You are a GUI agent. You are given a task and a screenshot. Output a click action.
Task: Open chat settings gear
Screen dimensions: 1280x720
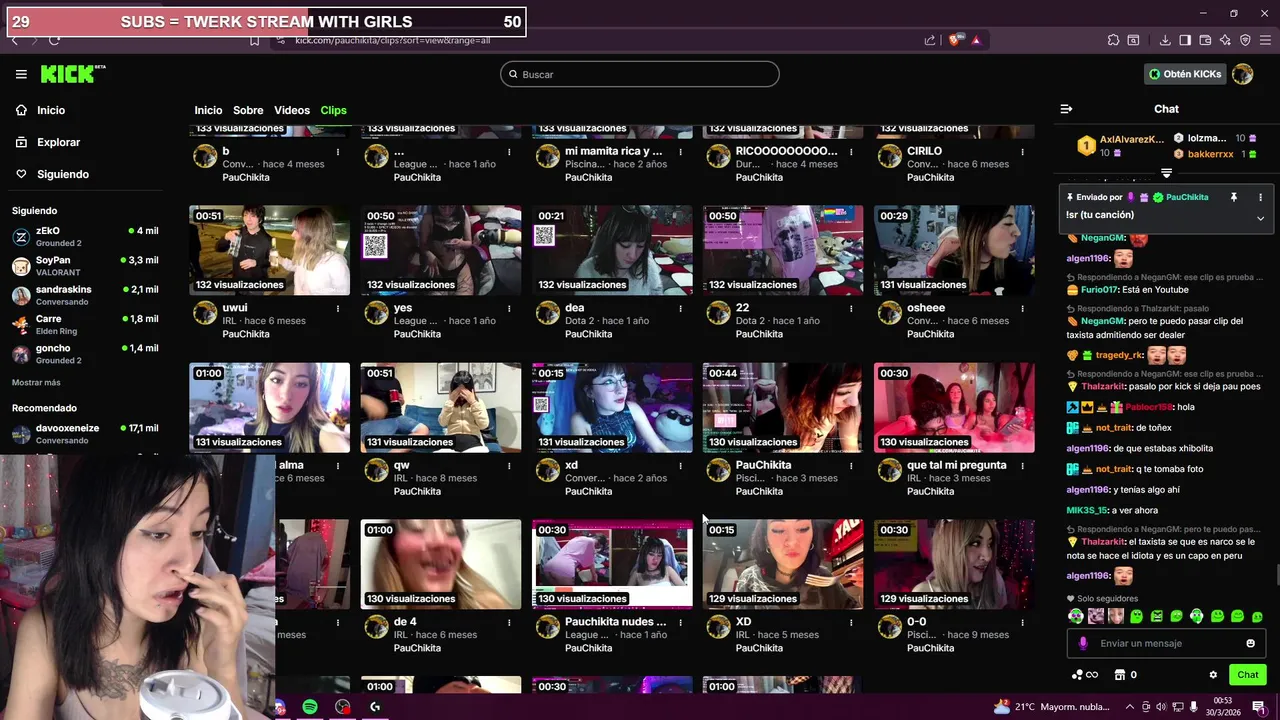coord(1213,675)
